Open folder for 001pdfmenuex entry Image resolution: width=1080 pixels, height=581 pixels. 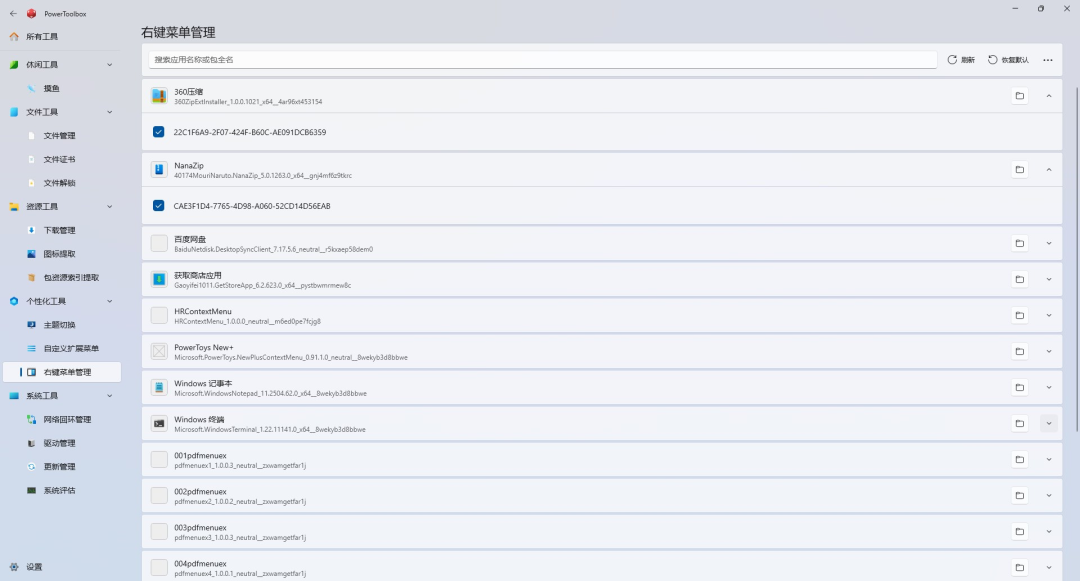(x=1019, y=459)
